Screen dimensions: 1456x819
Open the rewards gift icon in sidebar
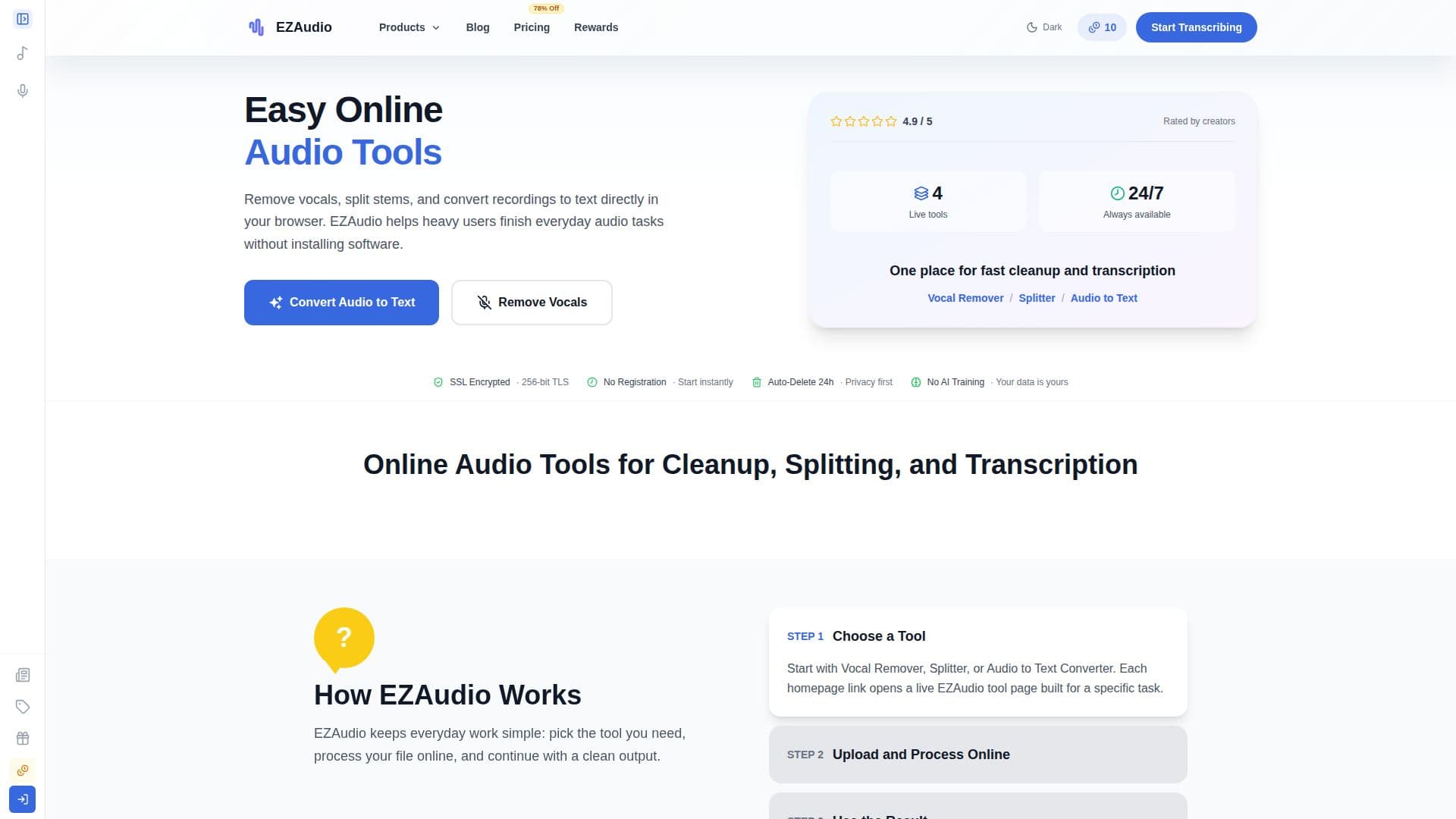(x=23, y=739)
